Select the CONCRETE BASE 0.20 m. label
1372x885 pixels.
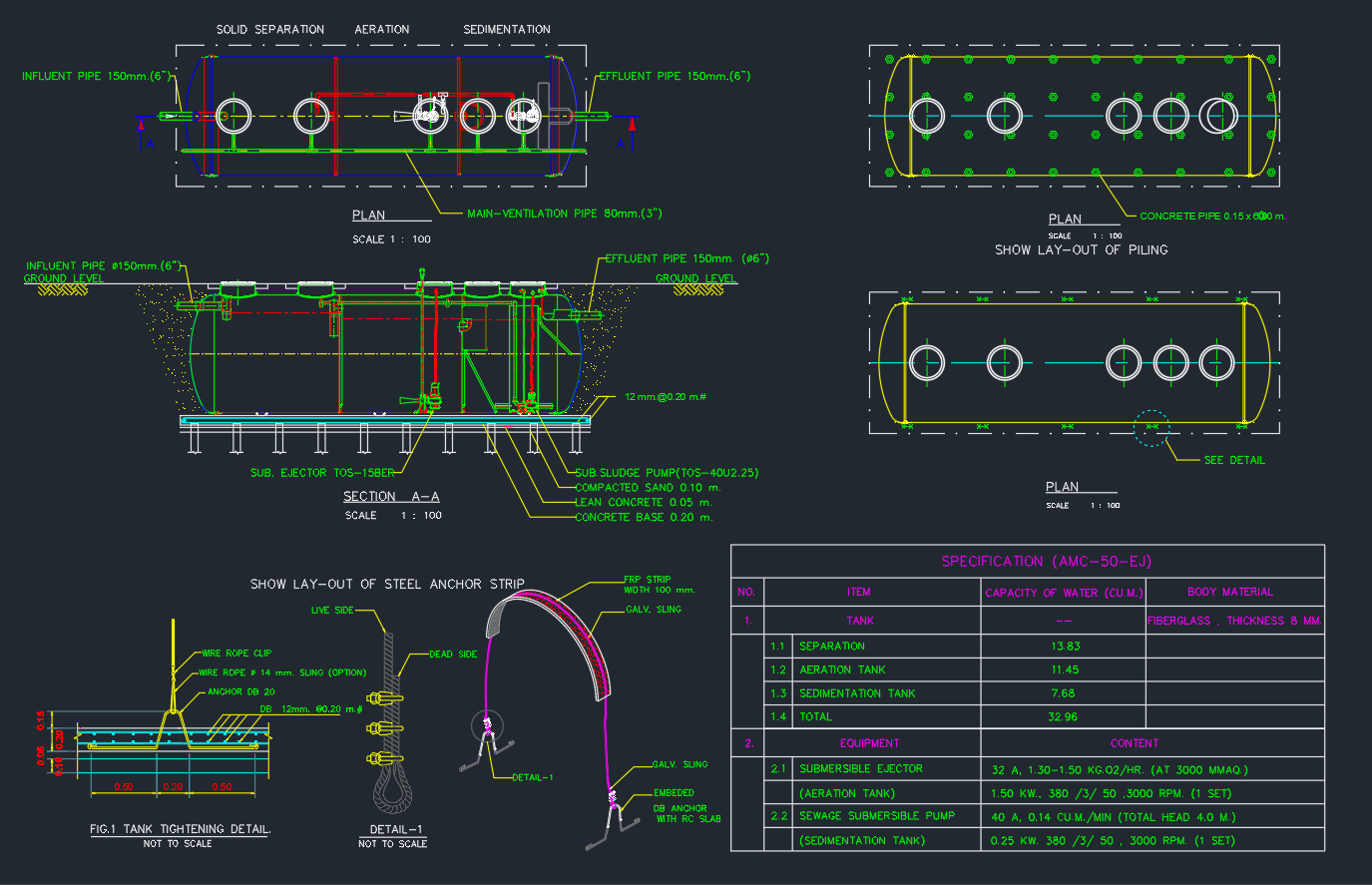tap(644, 517)
